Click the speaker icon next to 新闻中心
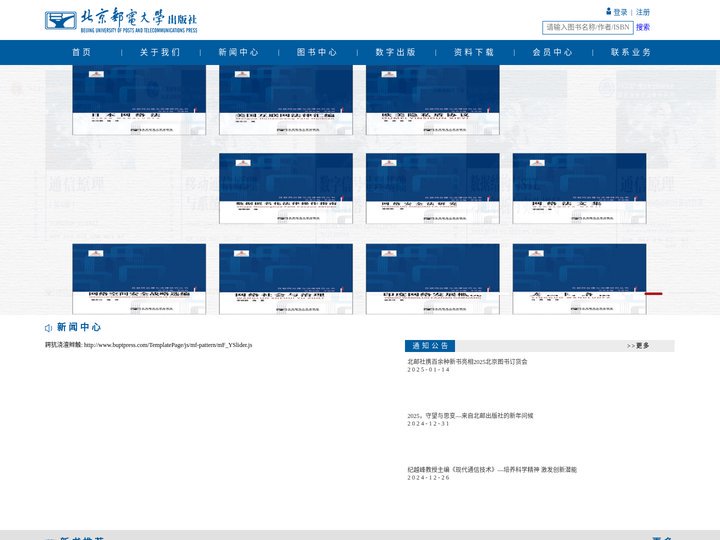 (x=48, y=328)
